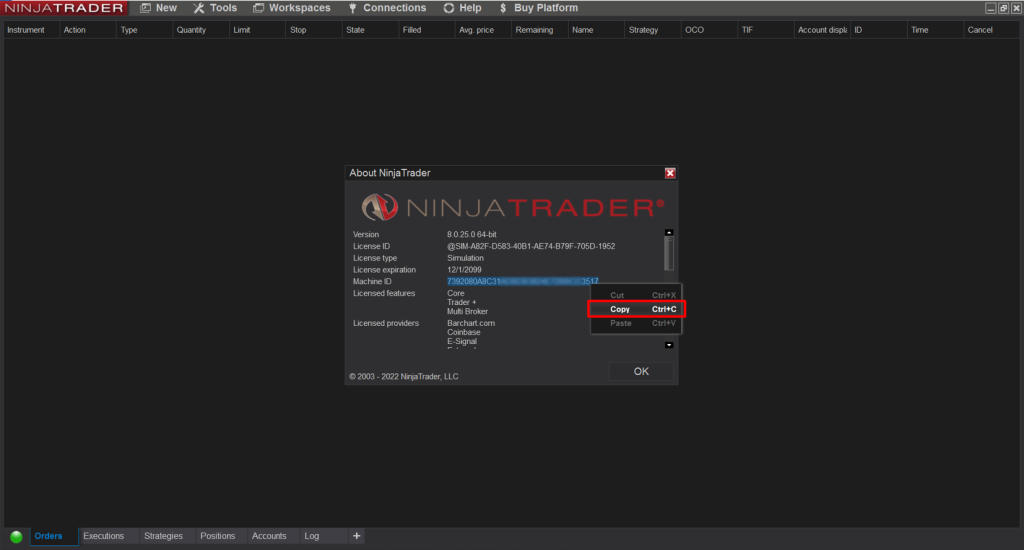The height and width of the screenshot is (550, 1024).
Task: Open the Help menu
Action: coord(462,8)
